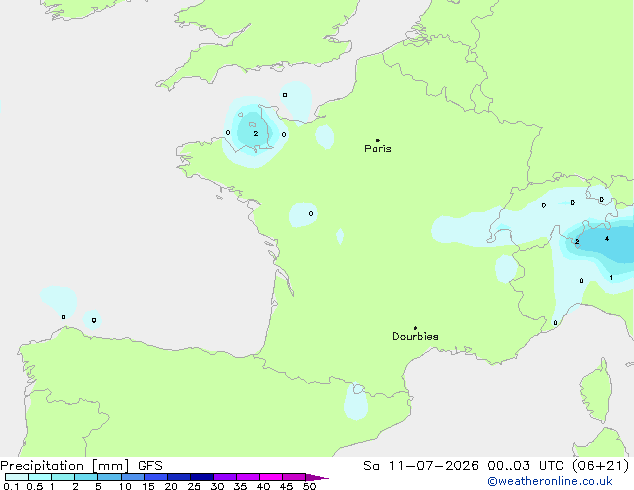Click the legend tick label 0.1
This screenshot has height=490, width=634.
click(x=11, y=486)
